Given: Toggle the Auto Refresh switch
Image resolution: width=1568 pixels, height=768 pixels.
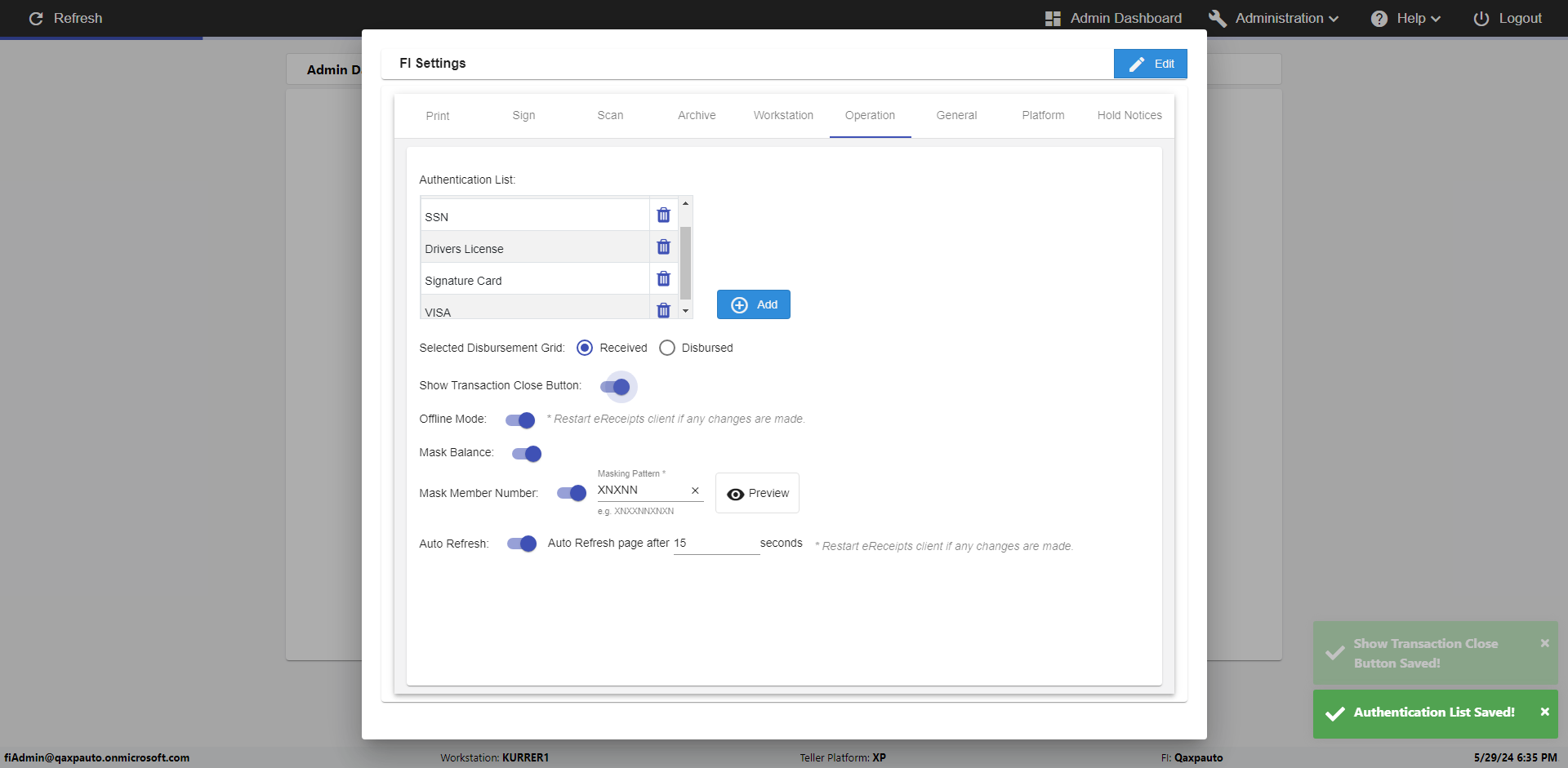Looking at the screenshot, I should 522,544.
